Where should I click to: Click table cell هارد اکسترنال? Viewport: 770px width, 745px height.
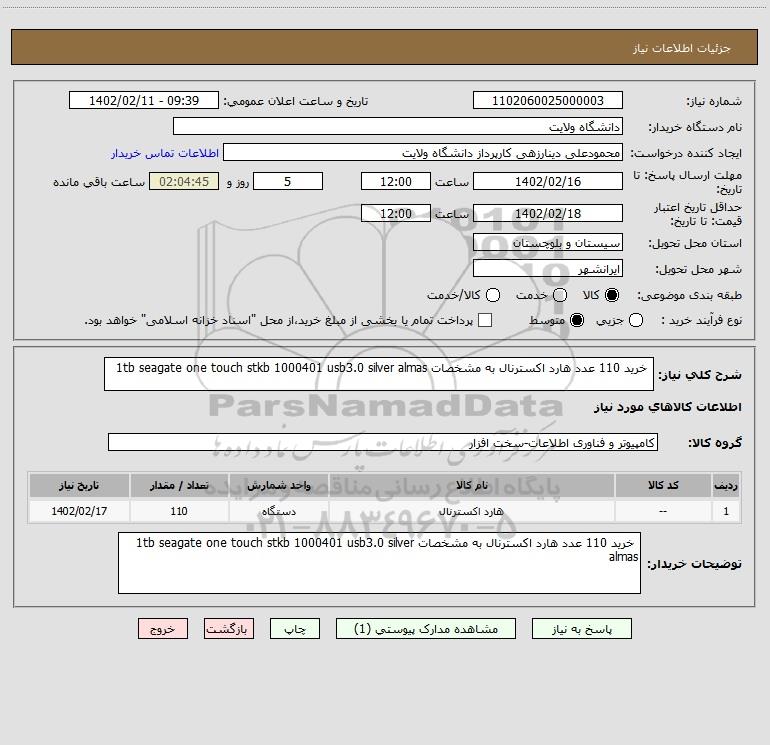click(x=471, y=511)
